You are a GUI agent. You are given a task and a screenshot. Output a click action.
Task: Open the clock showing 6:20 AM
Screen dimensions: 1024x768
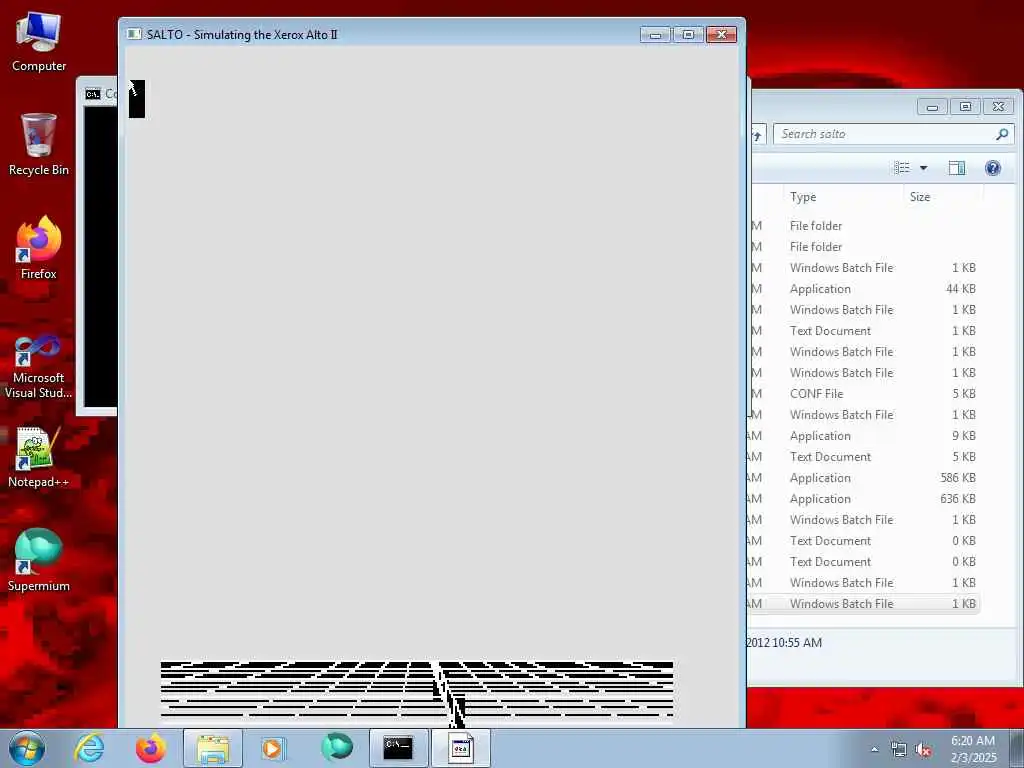973,749
